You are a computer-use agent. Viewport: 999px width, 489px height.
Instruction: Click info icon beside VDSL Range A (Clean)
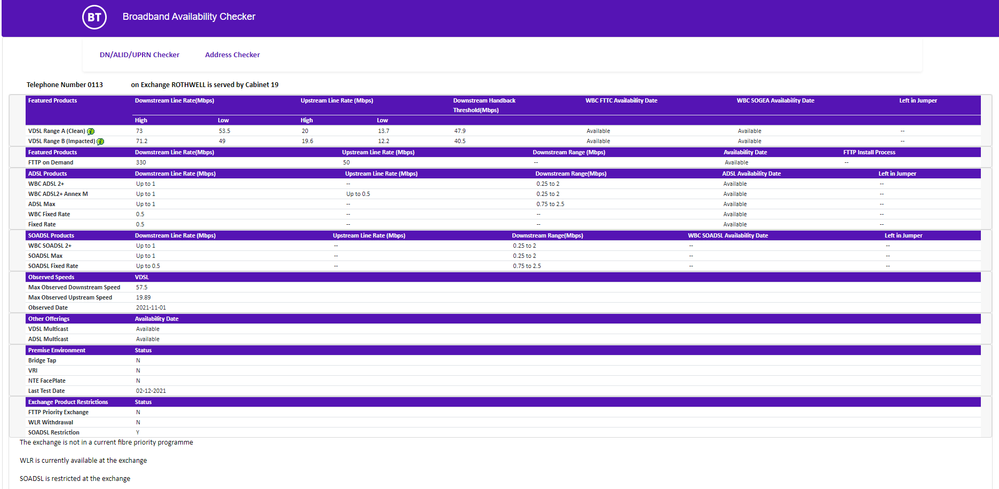[90, 131]
